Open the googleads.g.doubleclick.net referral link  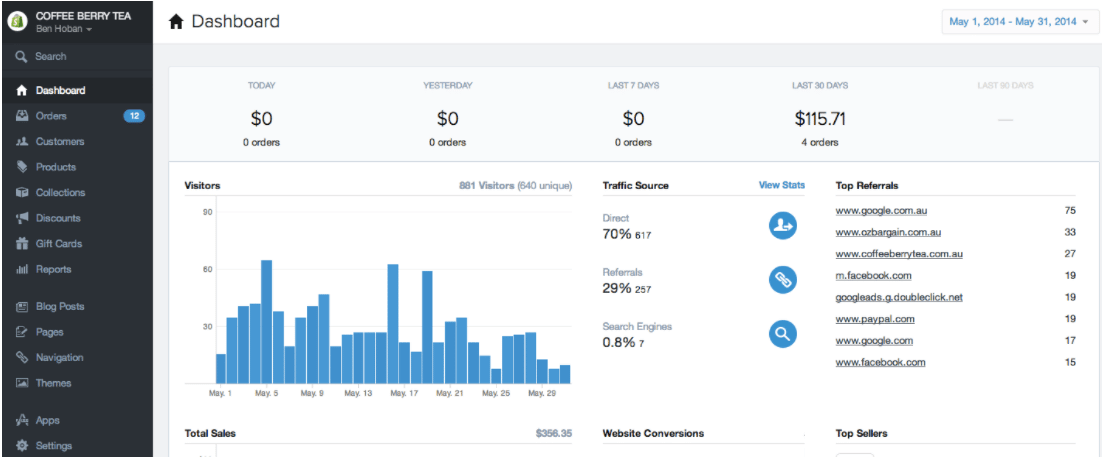coord(899,297)
